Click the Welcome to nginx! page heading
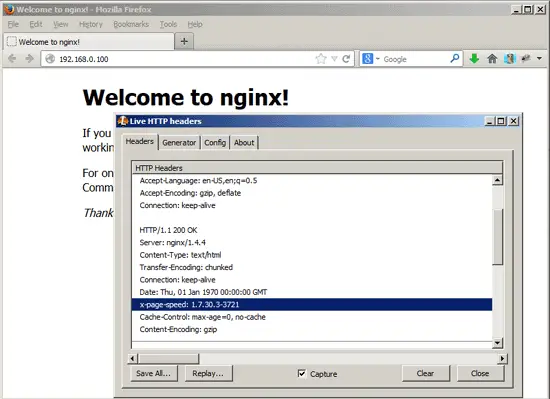Image resolution: width=550 pixels, height=399 pixels. [x=186, y=97]
